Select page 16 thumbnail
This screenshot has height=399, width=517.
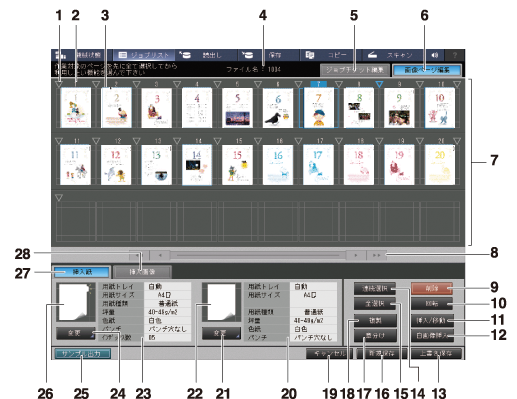coord(278,165)
